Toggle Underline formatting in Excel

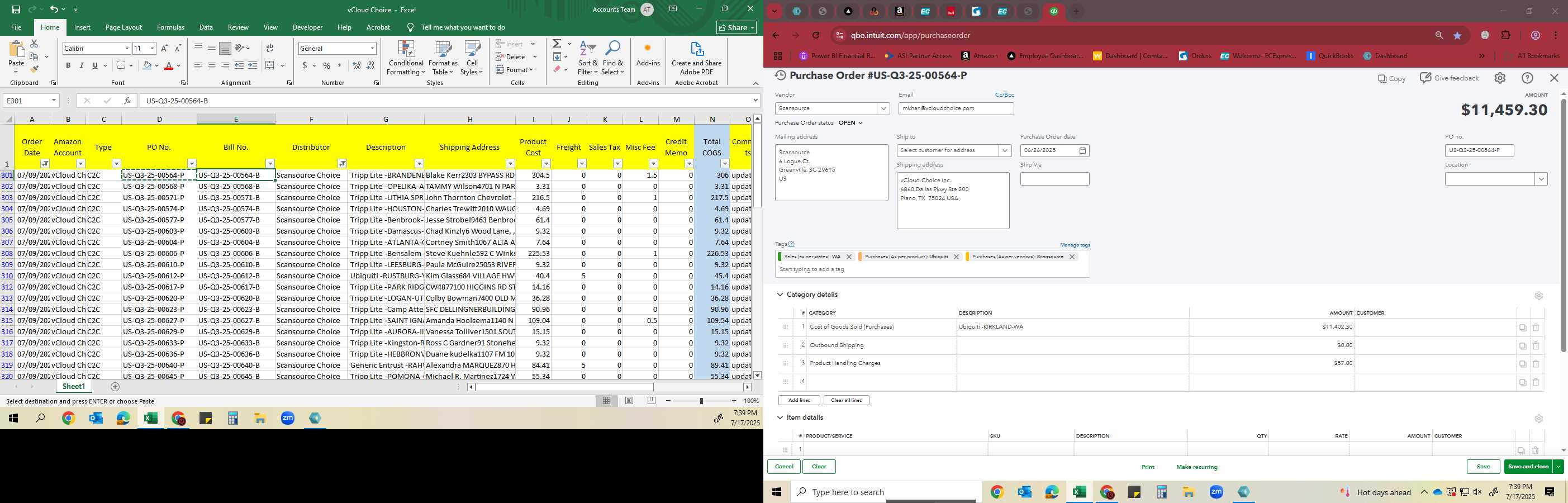pyautogui.click(x=95, y=65)
